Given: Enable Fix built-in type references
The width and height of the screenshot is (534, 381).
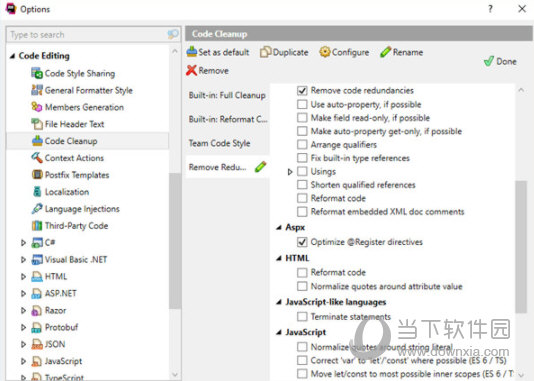Looking at the screenshot, I should click(302, 158).
